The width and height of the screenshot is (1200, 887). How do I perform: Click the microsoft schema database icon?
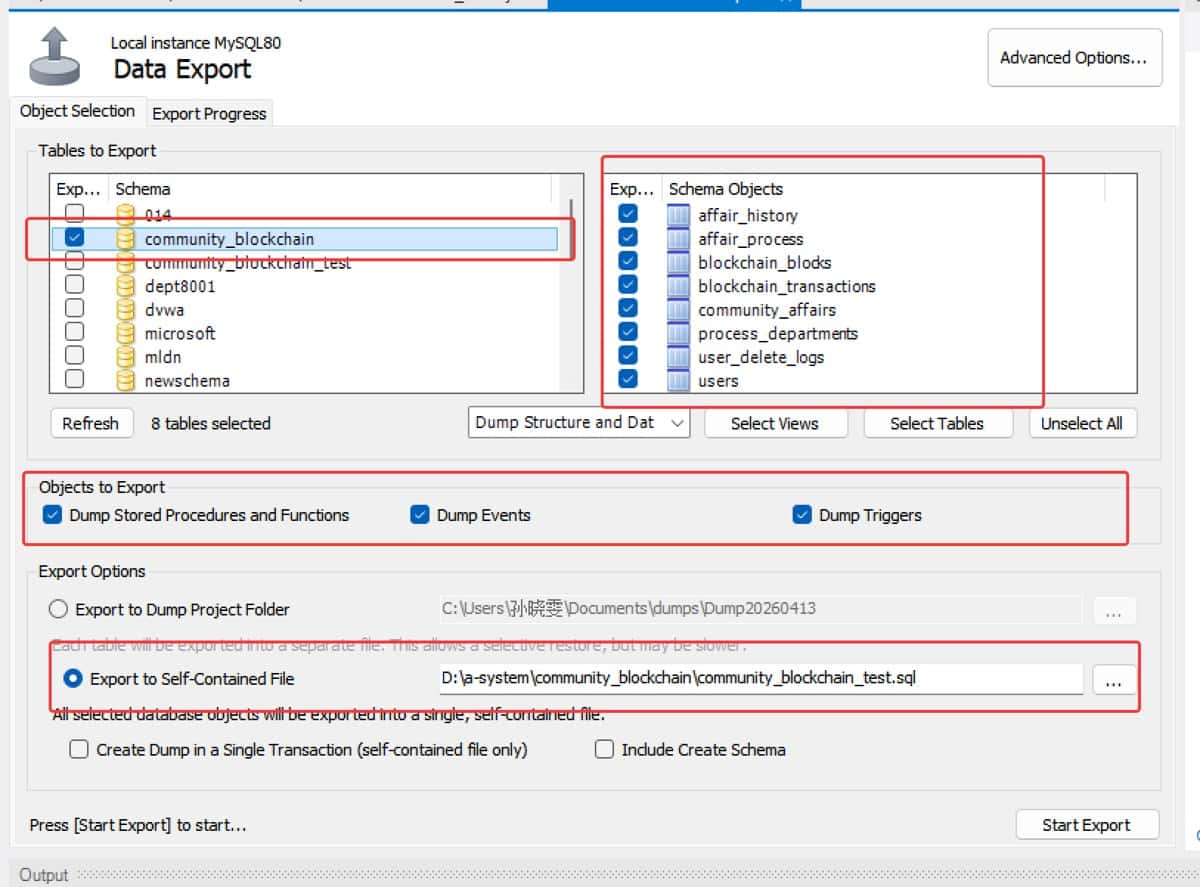(125, 334)
